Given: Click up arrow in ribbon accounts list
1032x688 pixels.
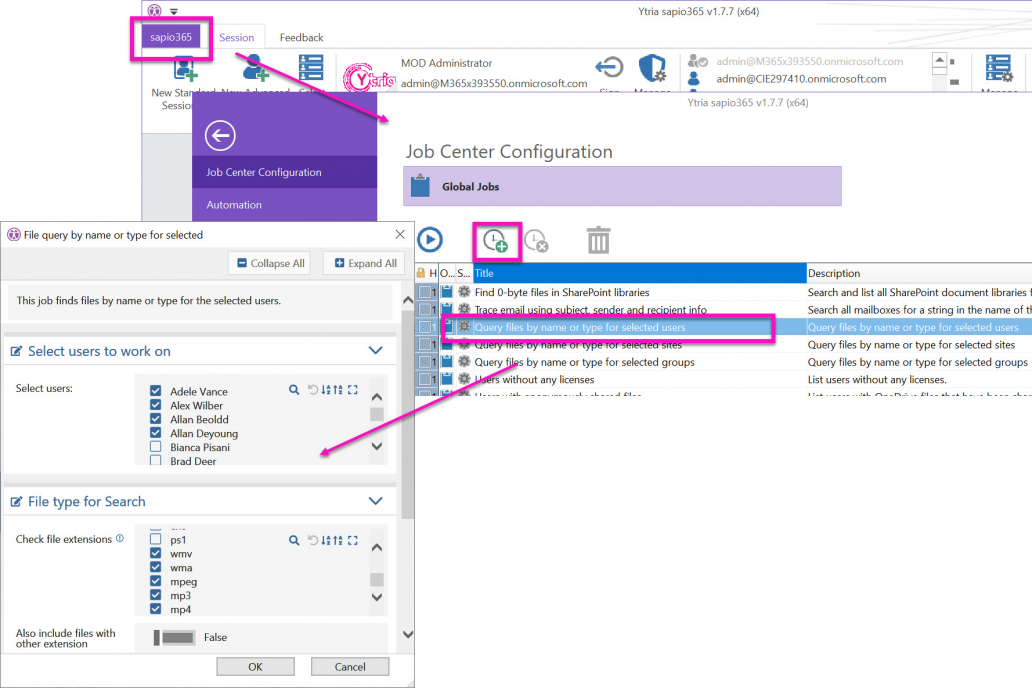Looking at the screenshot, I should [939, 61].
